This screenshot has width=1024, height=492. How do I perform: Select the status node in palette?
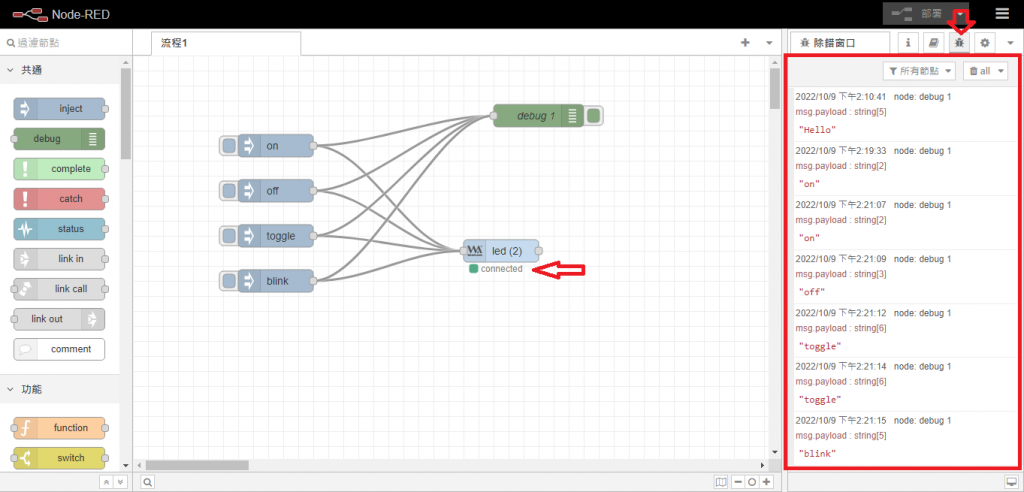click(59, 229)
